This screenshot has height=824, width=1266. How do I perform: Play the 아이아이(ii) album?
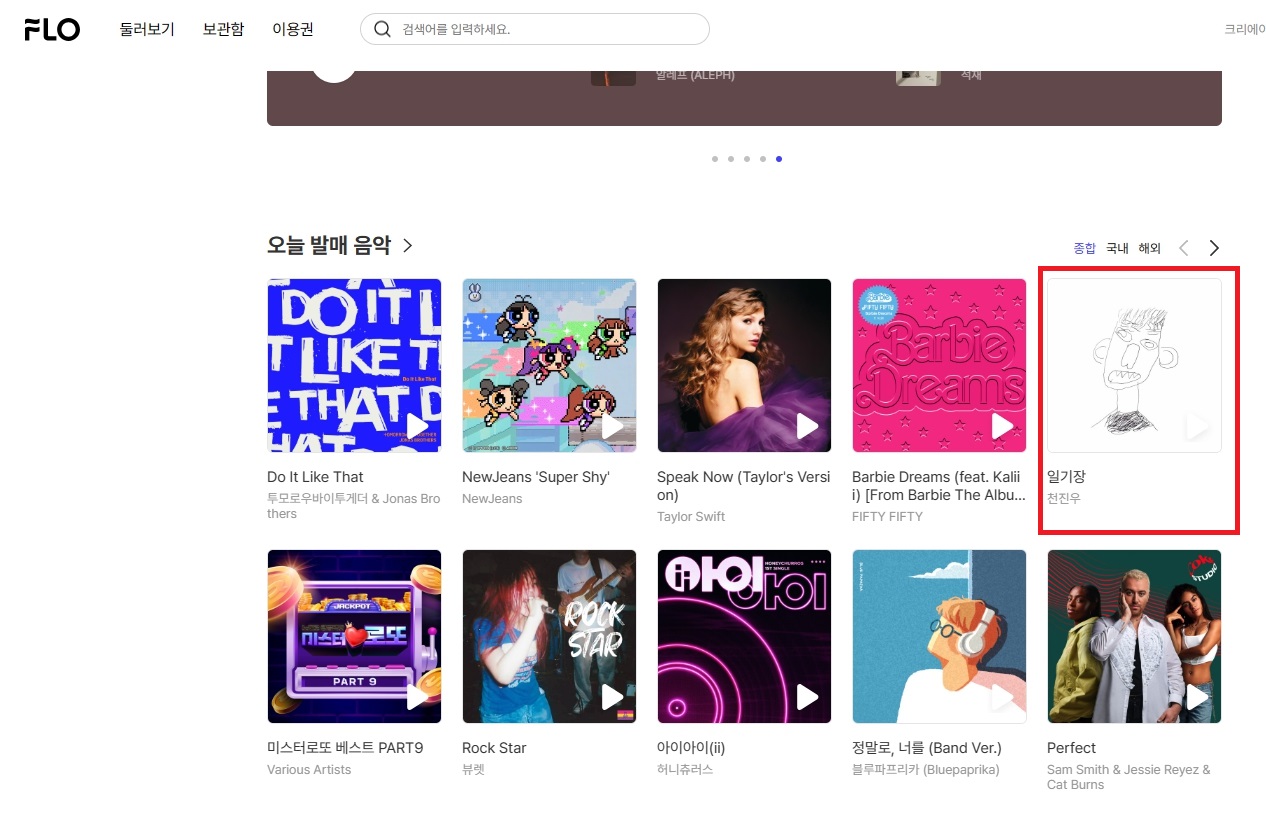(x=808, y=698)
